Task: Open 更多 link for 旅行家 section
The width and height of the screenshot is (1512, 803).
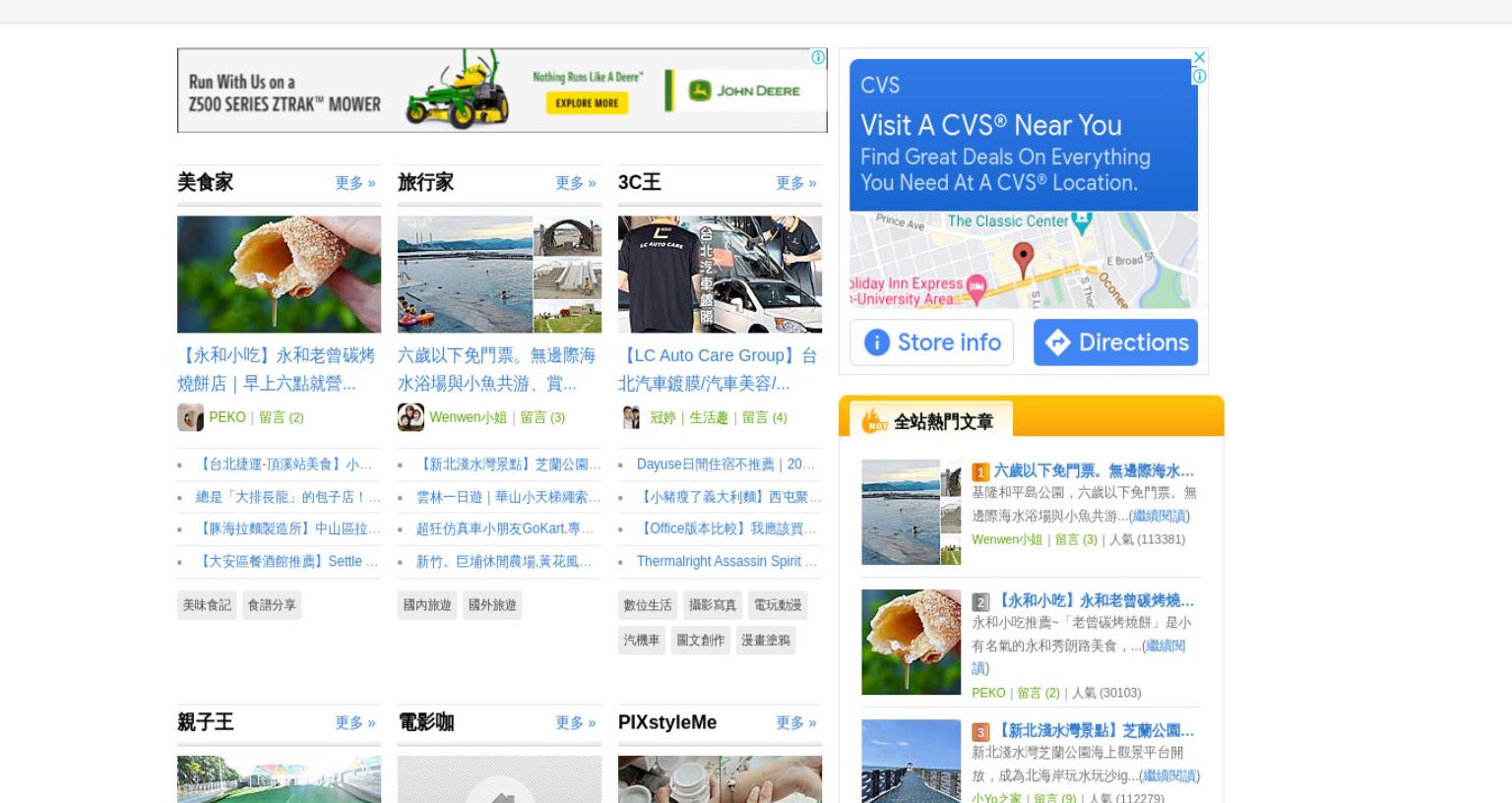Action: coord(576,183)
